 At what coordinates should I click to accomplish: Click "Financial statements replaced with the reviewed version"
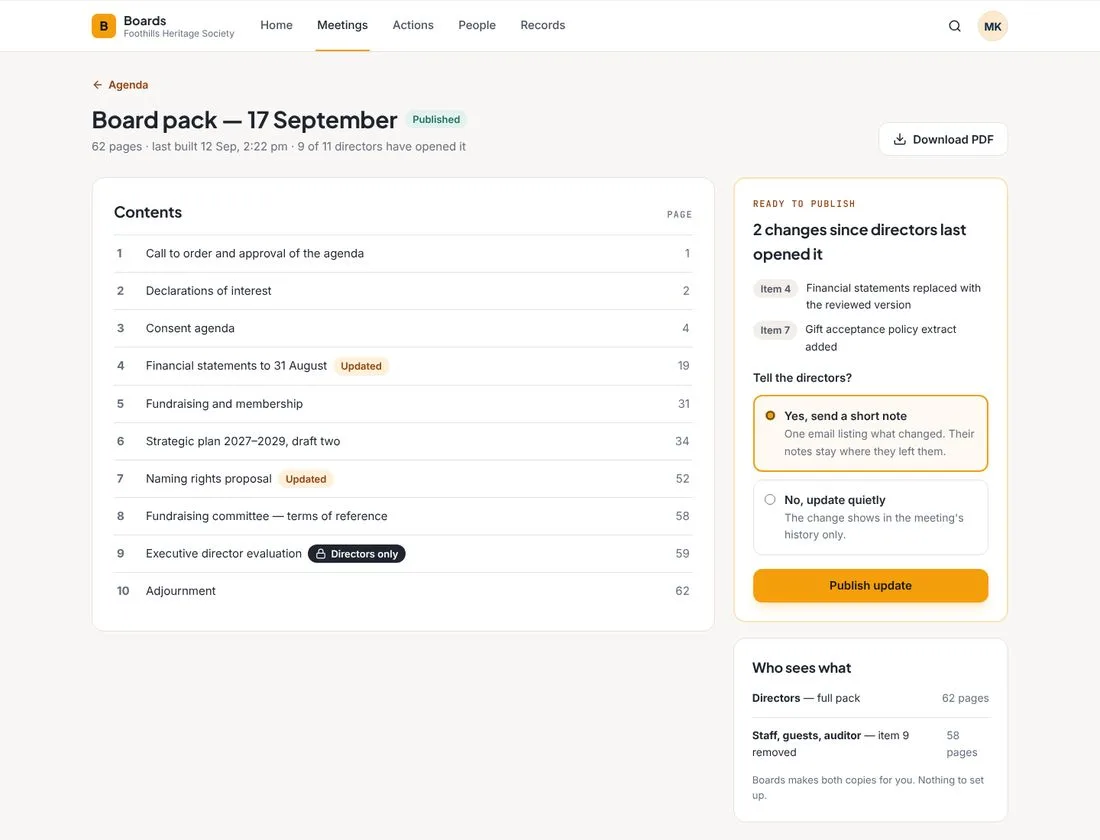pyautogui.click(x=893, y=296)
